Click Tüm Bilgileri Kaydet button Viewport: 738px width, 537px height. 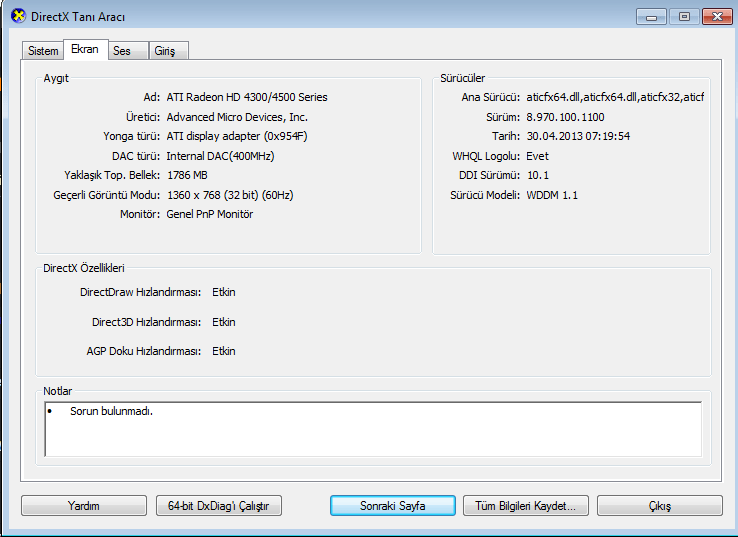tap(526, 505)
